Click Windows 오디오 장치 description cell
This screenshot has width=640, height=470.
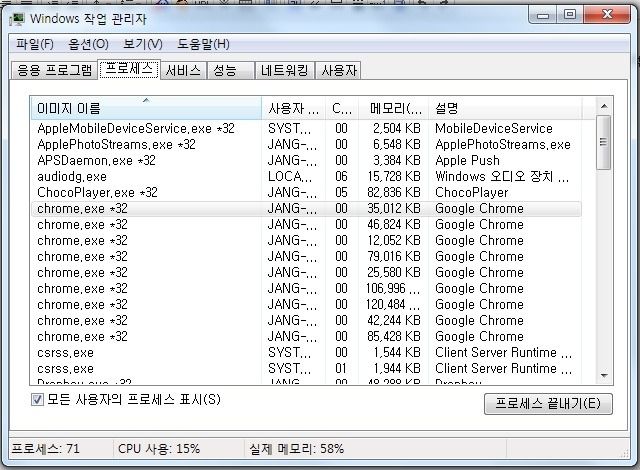[502, 176]
